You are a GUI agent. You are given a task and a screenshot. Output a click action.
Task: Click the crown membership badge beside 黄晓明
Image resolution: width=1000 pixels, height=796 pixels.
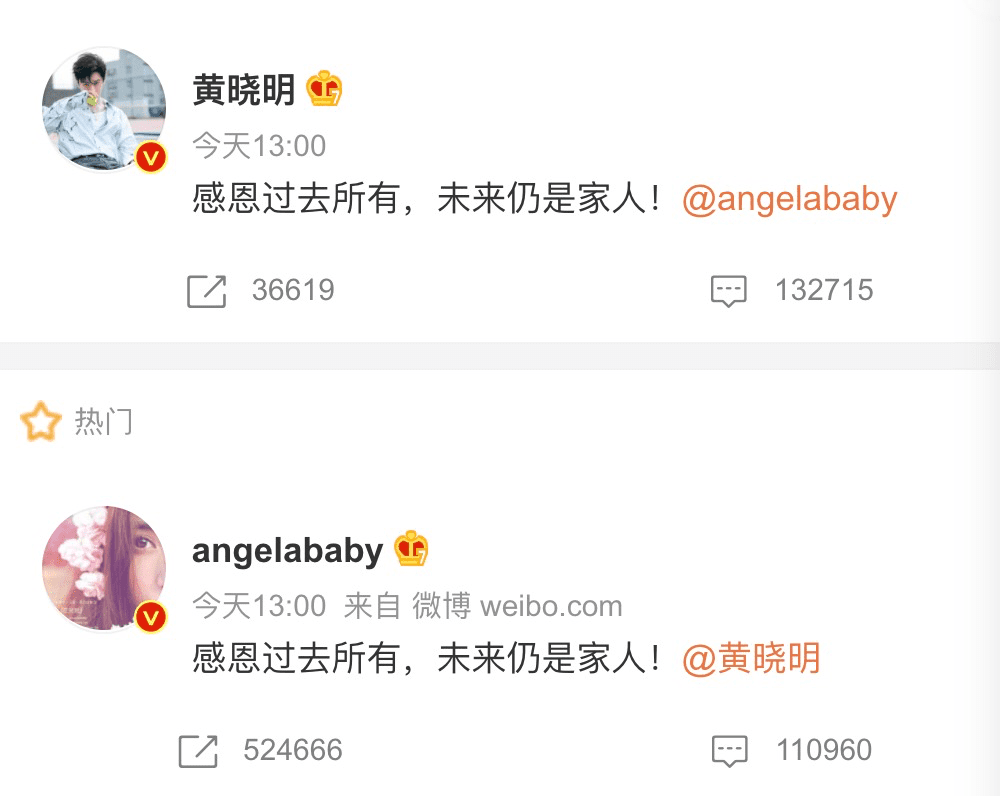point(324,89)
